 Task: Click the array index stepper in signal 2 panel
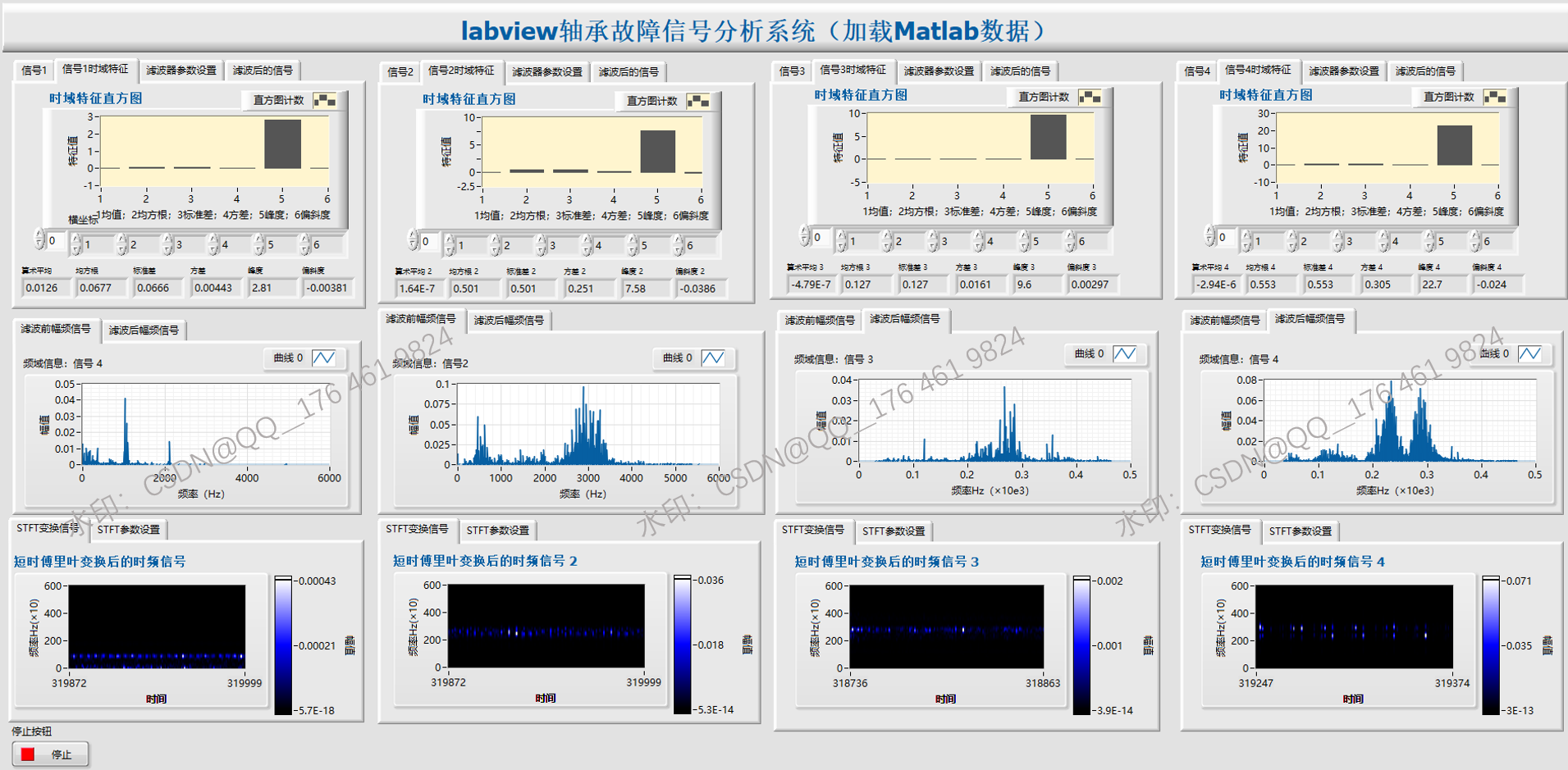[414, 240]
